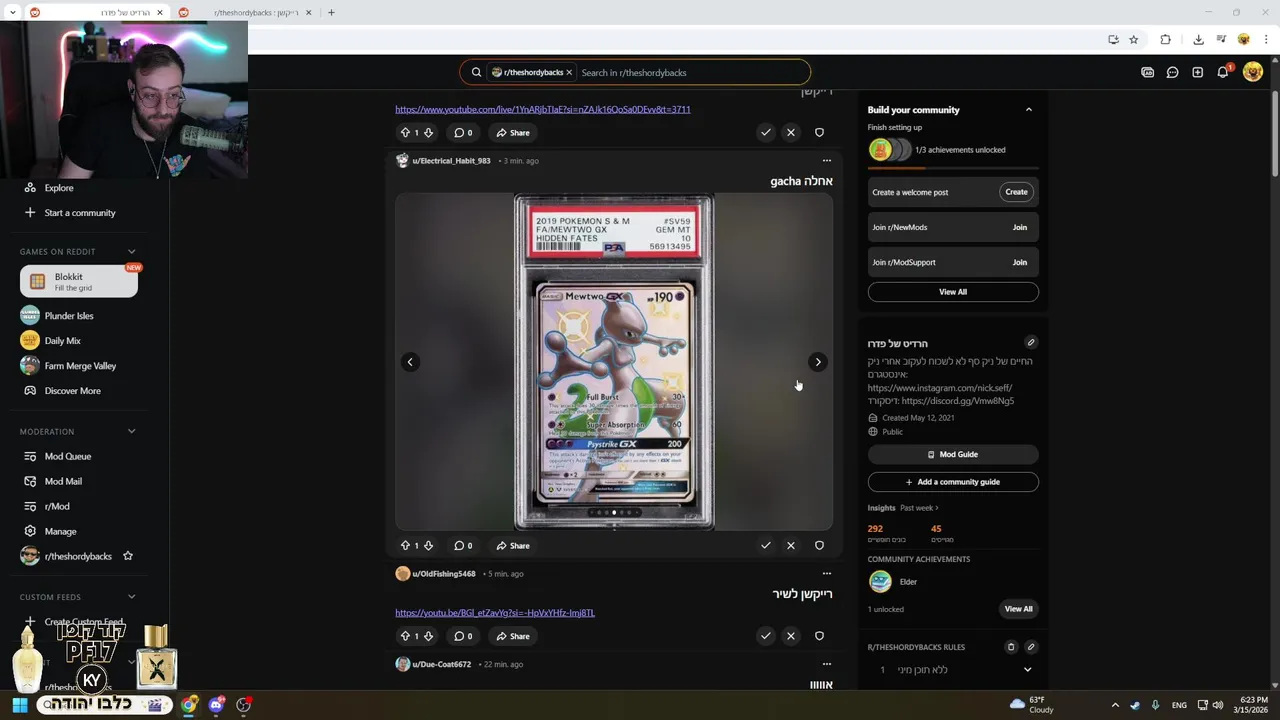Open the notifications bell
This screenshot has width=1280, height=720.
pos(1223,72)
